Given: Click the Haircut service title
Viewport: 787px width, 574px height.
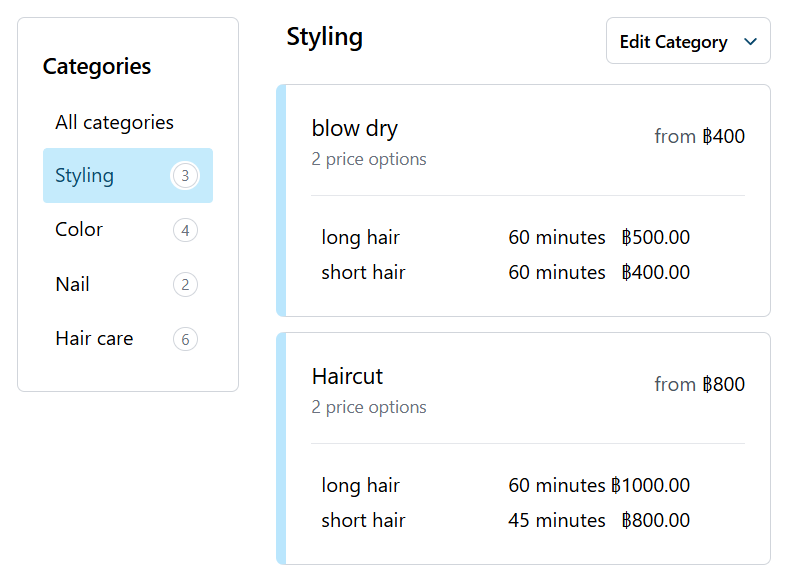Looking at the screenshot, I should click(x=347, y=377).
